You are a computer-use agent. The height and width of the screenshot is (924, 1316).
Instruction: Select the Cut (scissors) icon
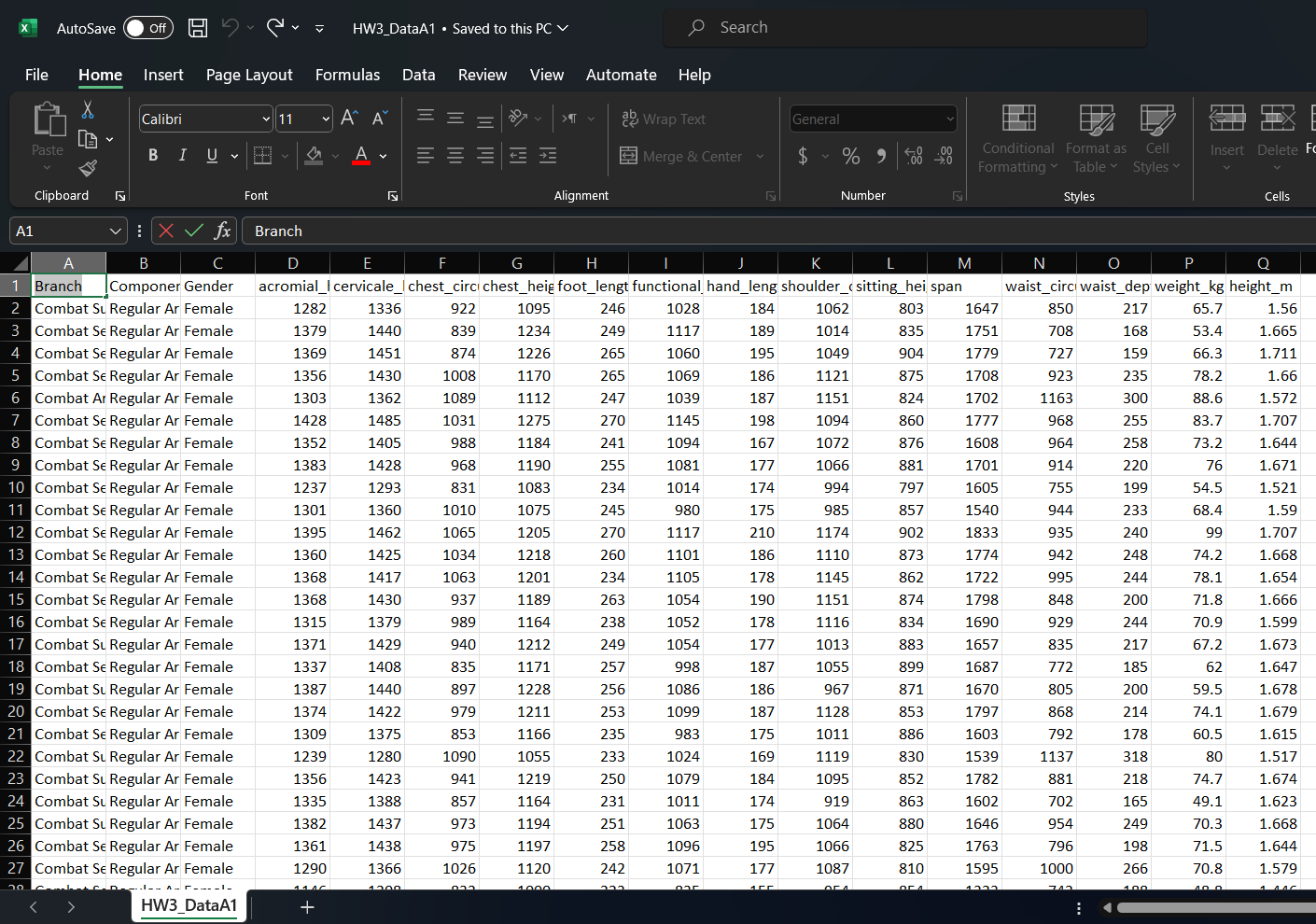point(89,110)
